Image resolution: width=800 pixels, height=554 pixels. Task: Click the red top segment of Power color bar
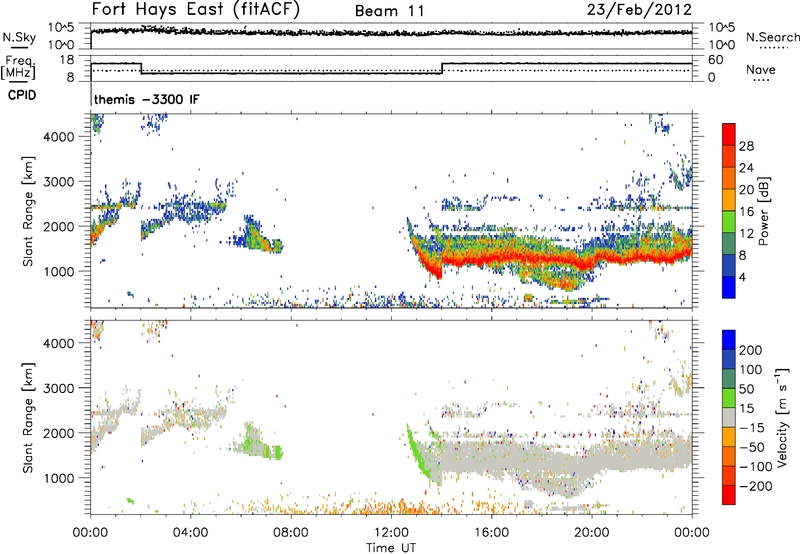(x=729, y=134)
